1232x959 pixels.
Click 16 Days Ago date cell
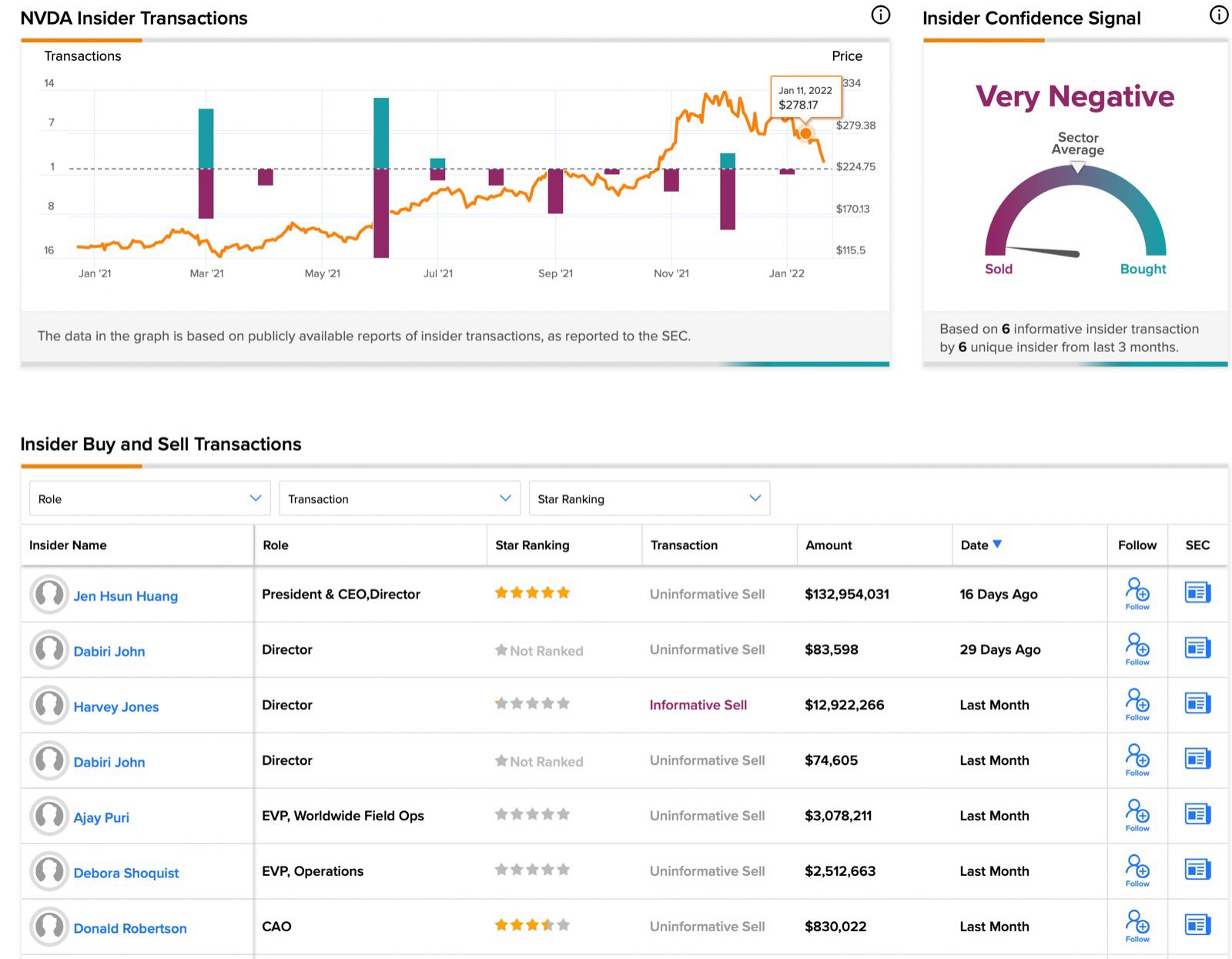(999, 594)
